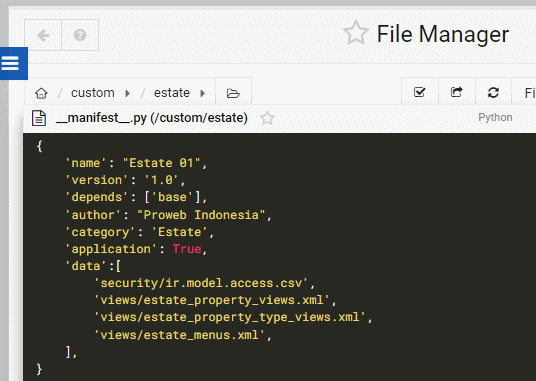This screenshot has height=381, width=536.
Task: Click the views/estate_menus.xml line
Action: tap(183, 335)
